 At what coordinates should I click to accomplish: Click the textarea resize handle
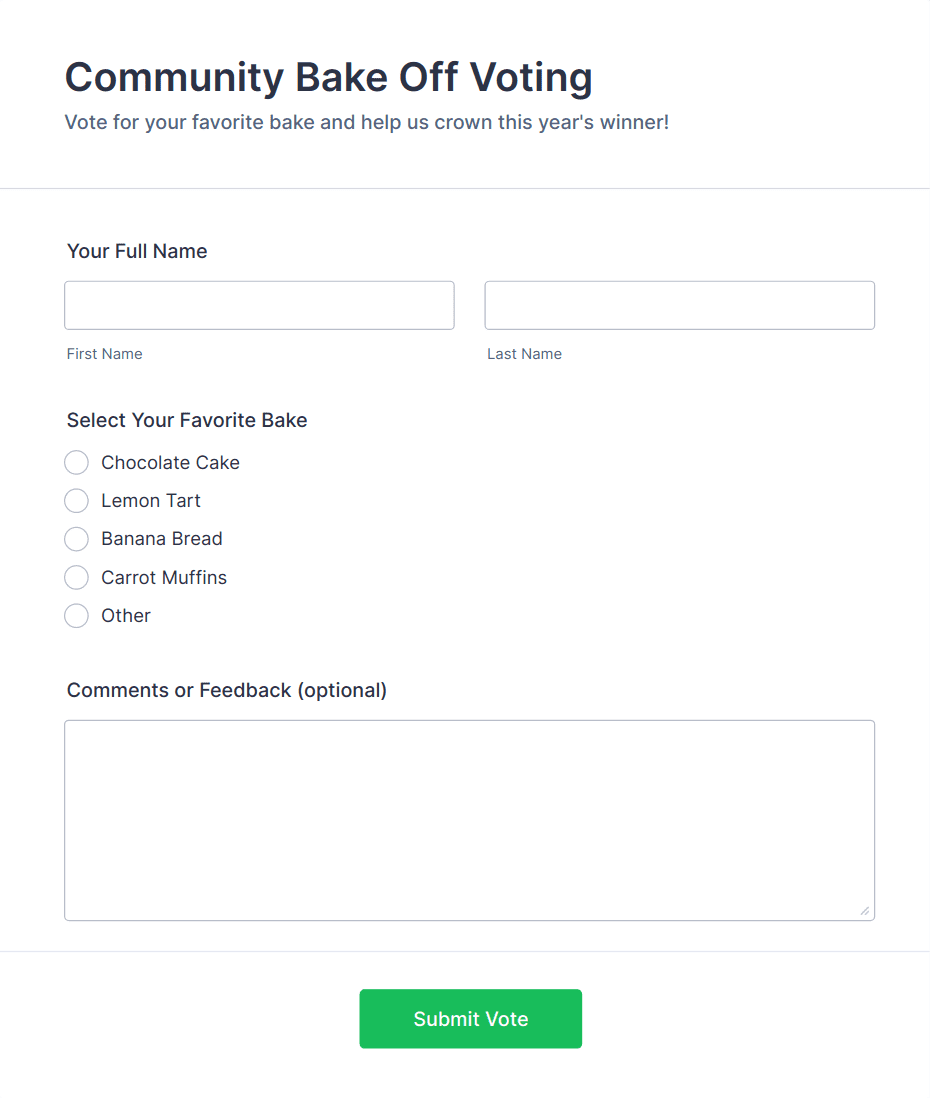click(x=864, y=910)
